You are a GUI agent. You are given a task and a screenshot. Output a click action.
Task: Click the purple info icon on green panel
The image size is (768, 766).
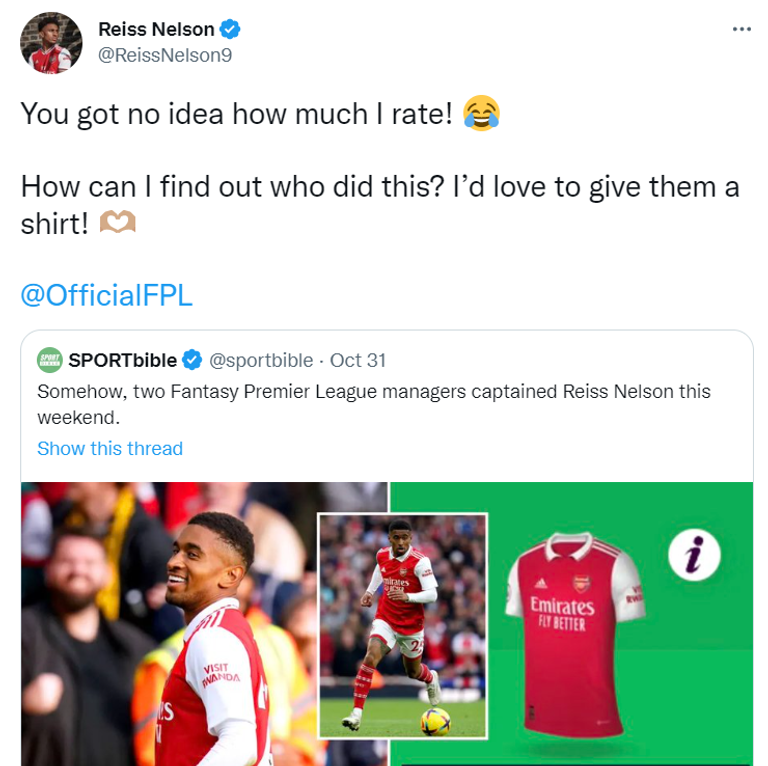point(693,553)
